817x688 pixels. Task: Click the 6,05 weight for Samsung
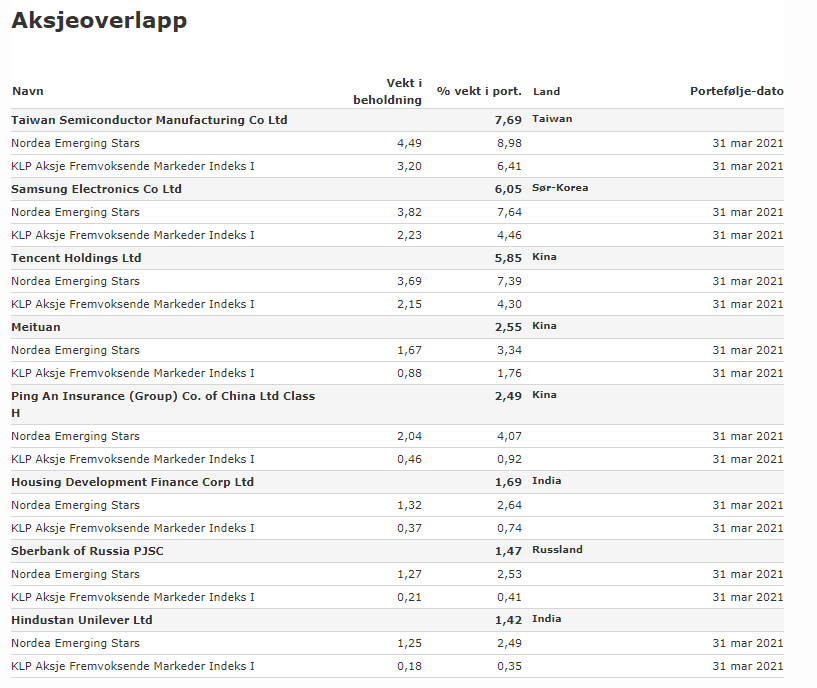tap(508, 189)
